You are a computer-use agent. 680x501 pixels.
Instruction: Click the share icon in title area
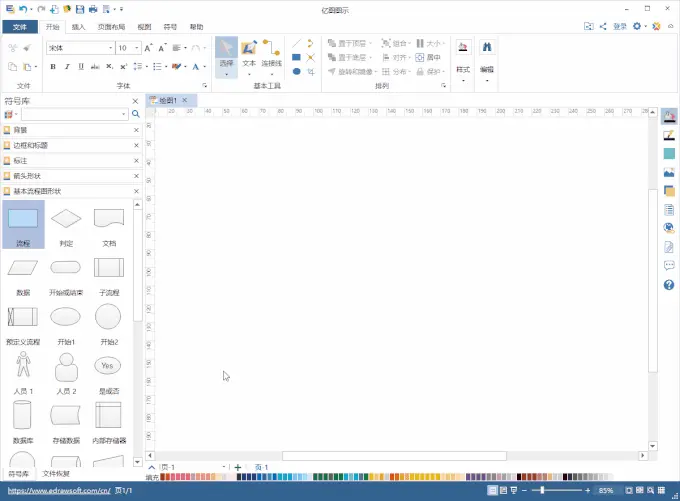603,26
